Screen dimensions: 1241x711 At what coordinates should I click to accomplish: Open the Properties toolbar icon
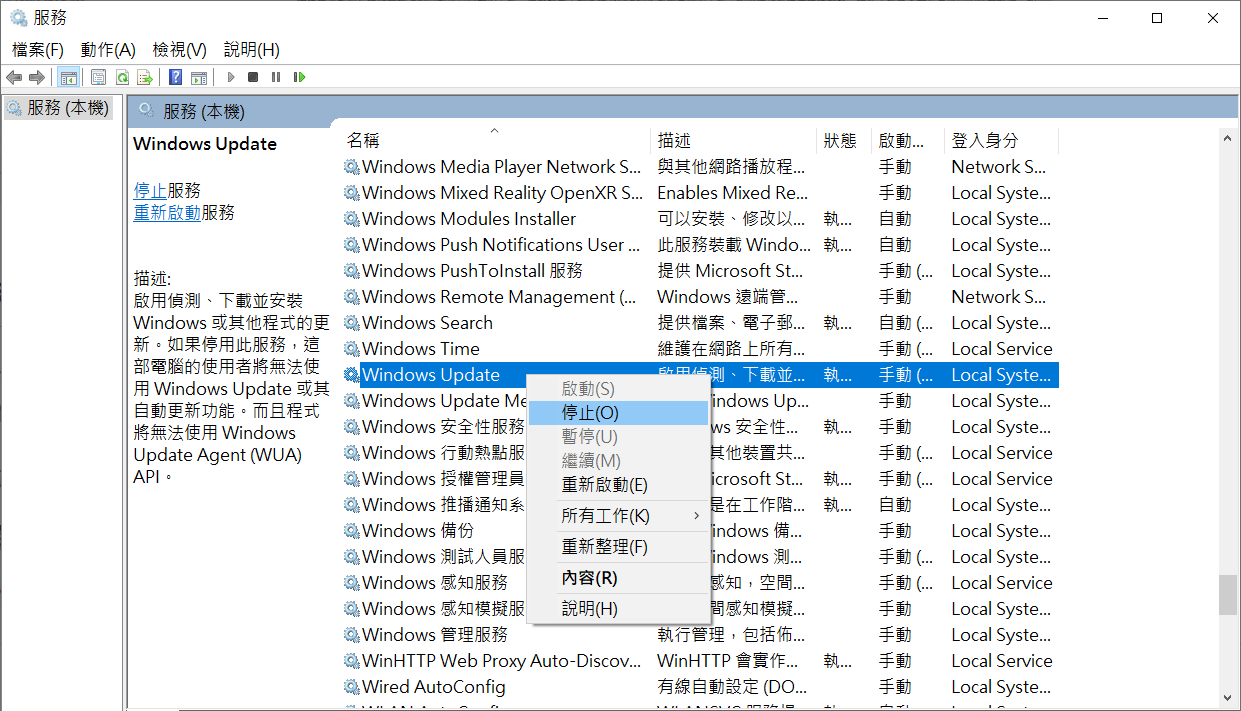pos(98,77)
